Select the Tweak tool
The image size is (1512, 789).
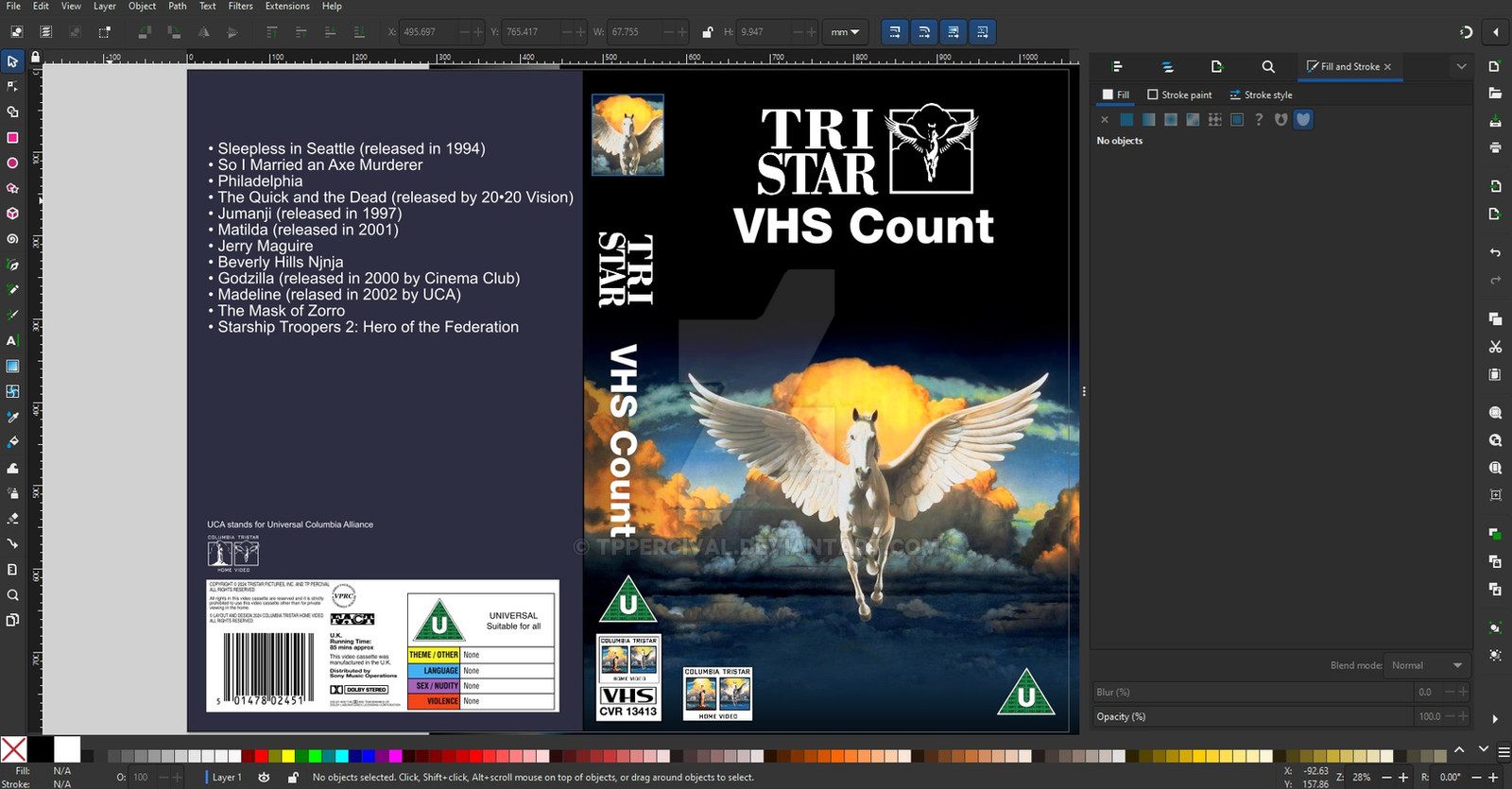pyautogui.click(x=12, y=468)
